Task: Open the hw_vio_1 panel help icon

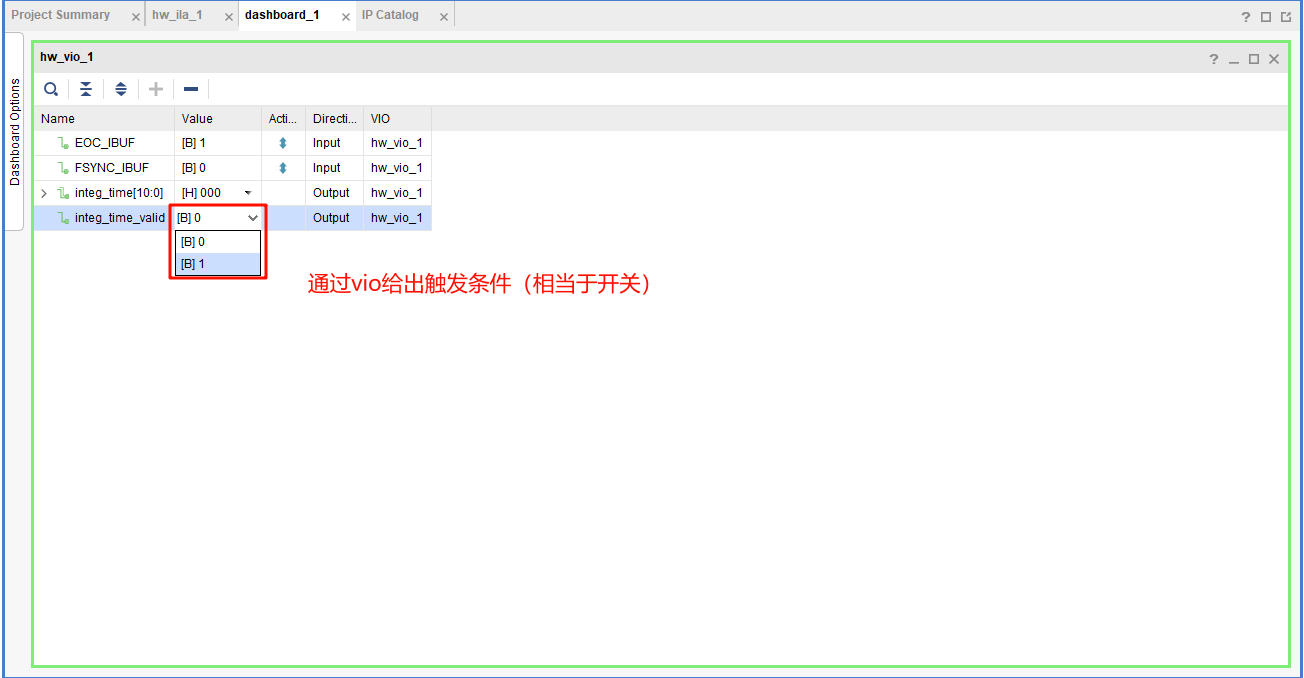Action: click(1213, 59)
